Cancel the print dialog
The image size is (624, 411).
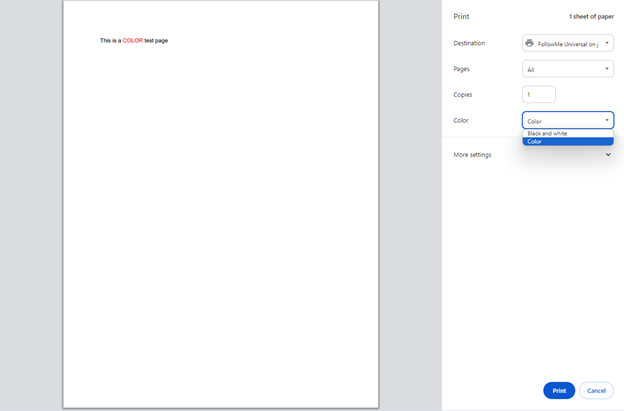click(596, 390)
